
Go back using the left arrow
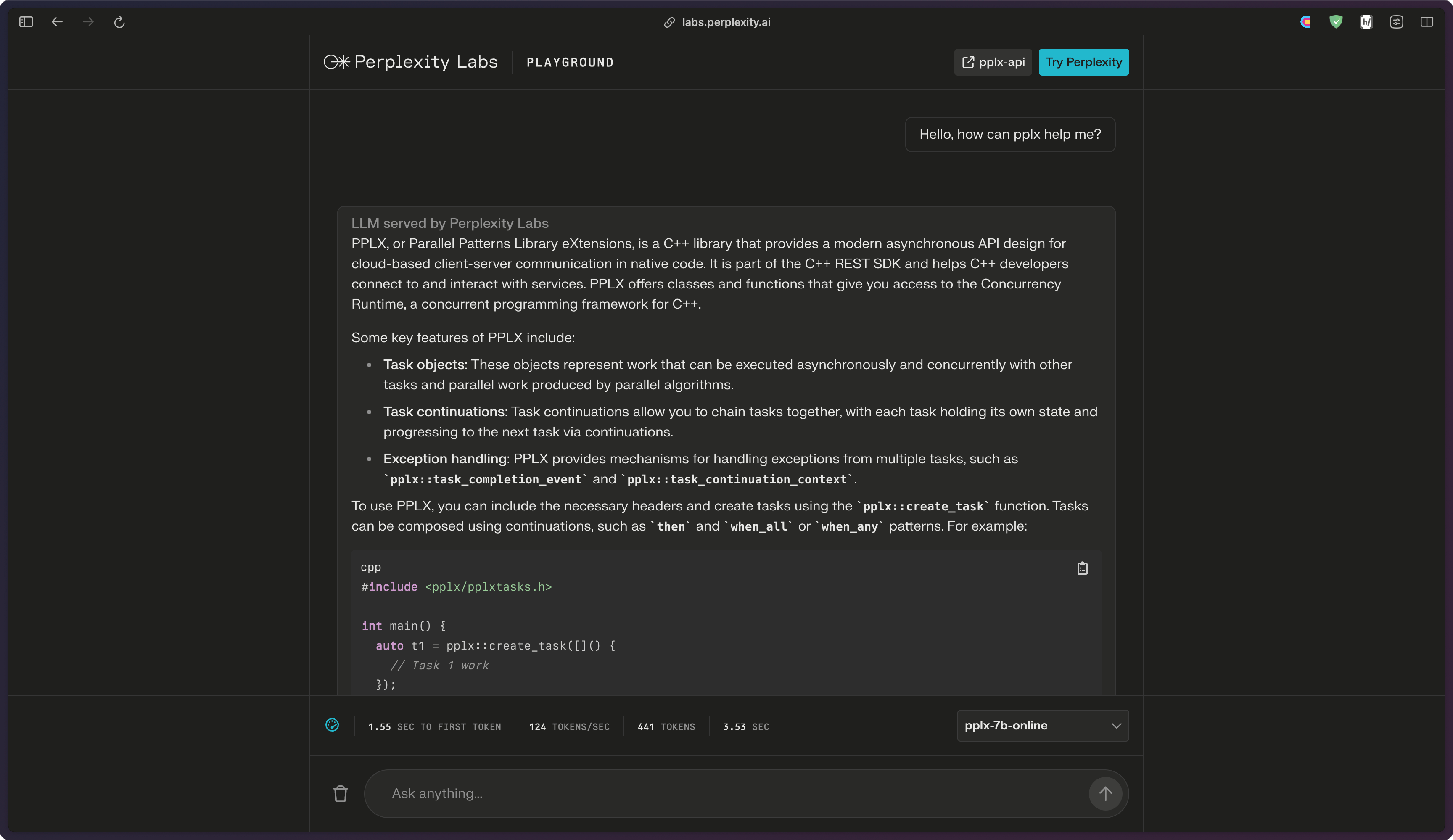[x=56, y=22]
